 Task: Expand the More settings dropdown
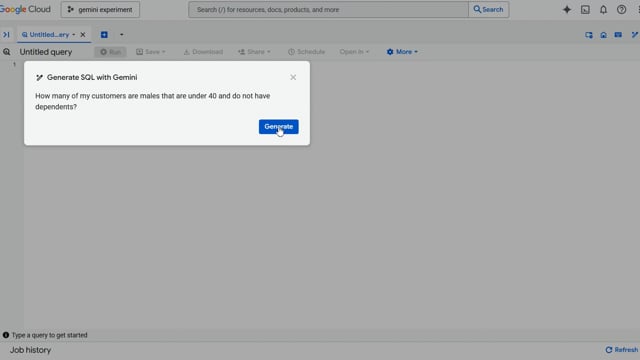click(x=402, y=52)
